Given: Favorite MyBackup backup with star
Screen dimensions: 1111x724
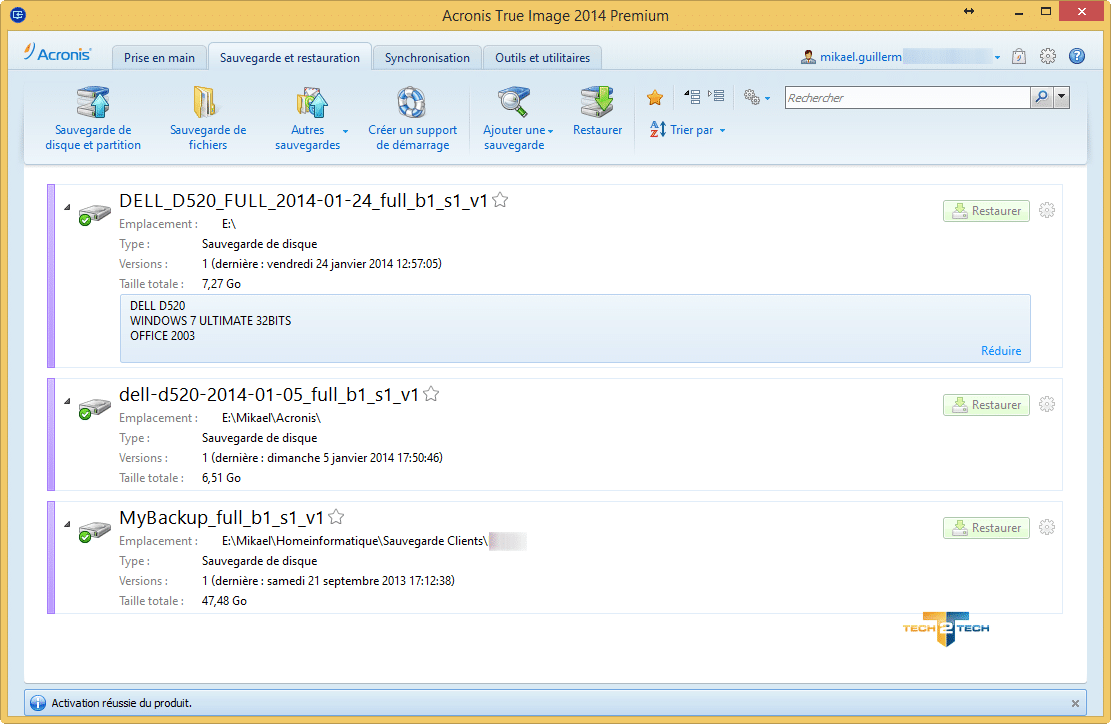Looking at the screenshot, I should click(336, 517).
